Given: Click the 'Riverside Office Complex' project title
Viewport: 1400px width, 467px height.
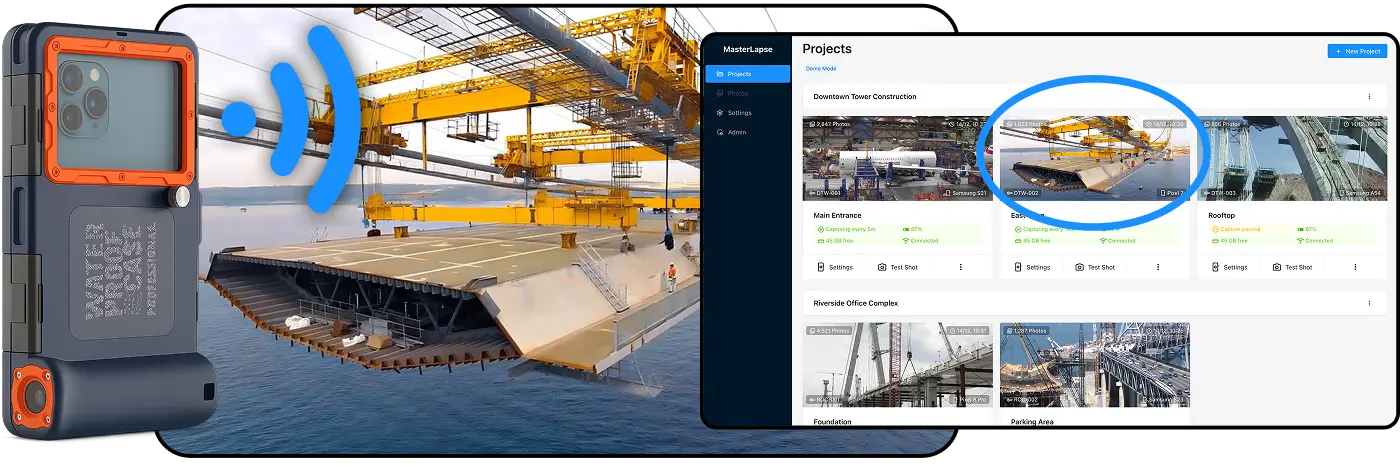Looking at the screenshot, I should click(856, 303).
